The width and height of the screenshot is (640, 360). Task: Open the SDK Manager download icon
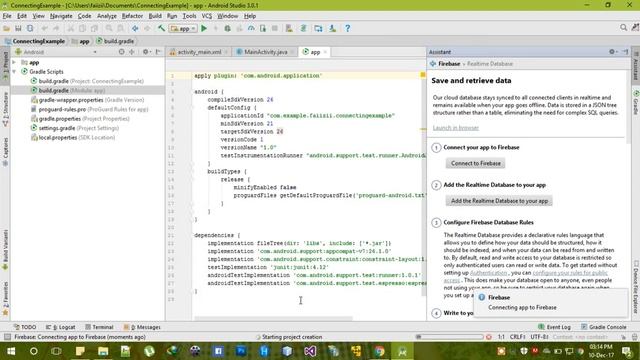333,29
